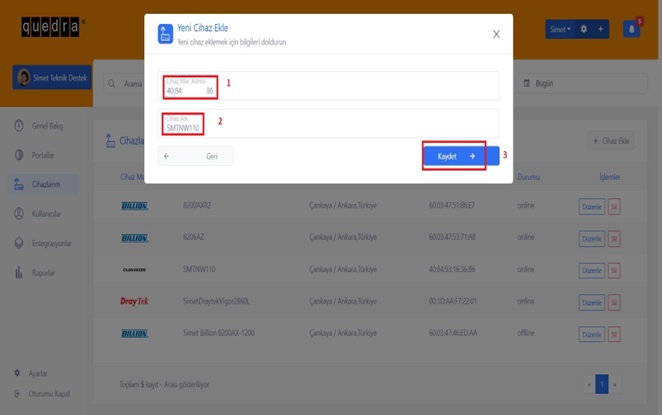This screenshot has width=662, height=415.
Task: Go back with the Geri button
Action: click(195, 156)
